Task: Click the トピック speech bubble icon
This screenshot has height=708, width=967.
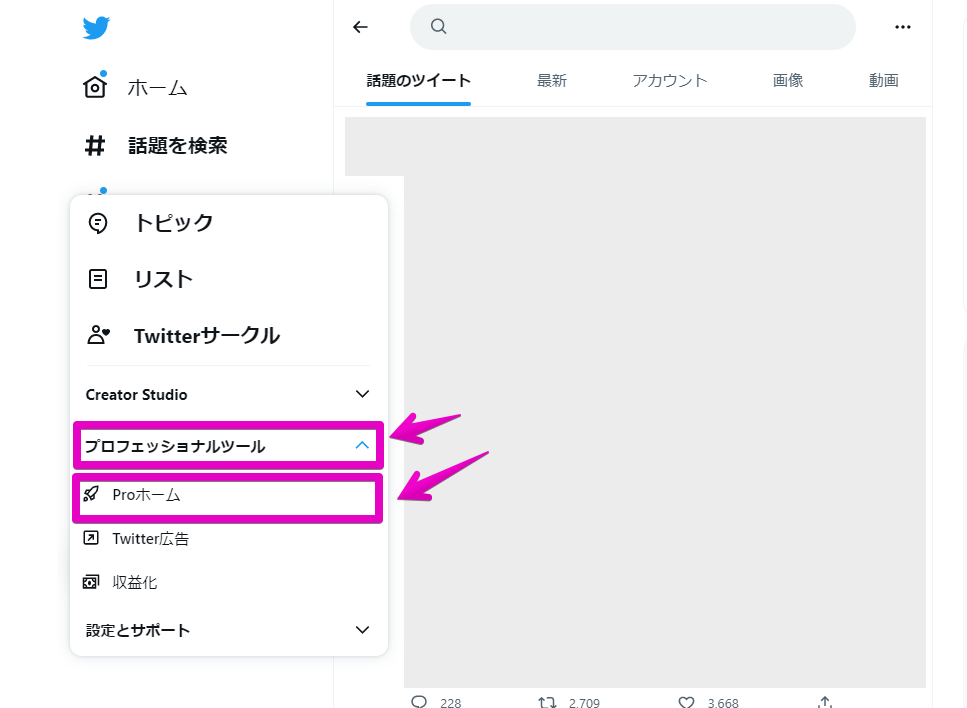Action: tap(98, 223)
